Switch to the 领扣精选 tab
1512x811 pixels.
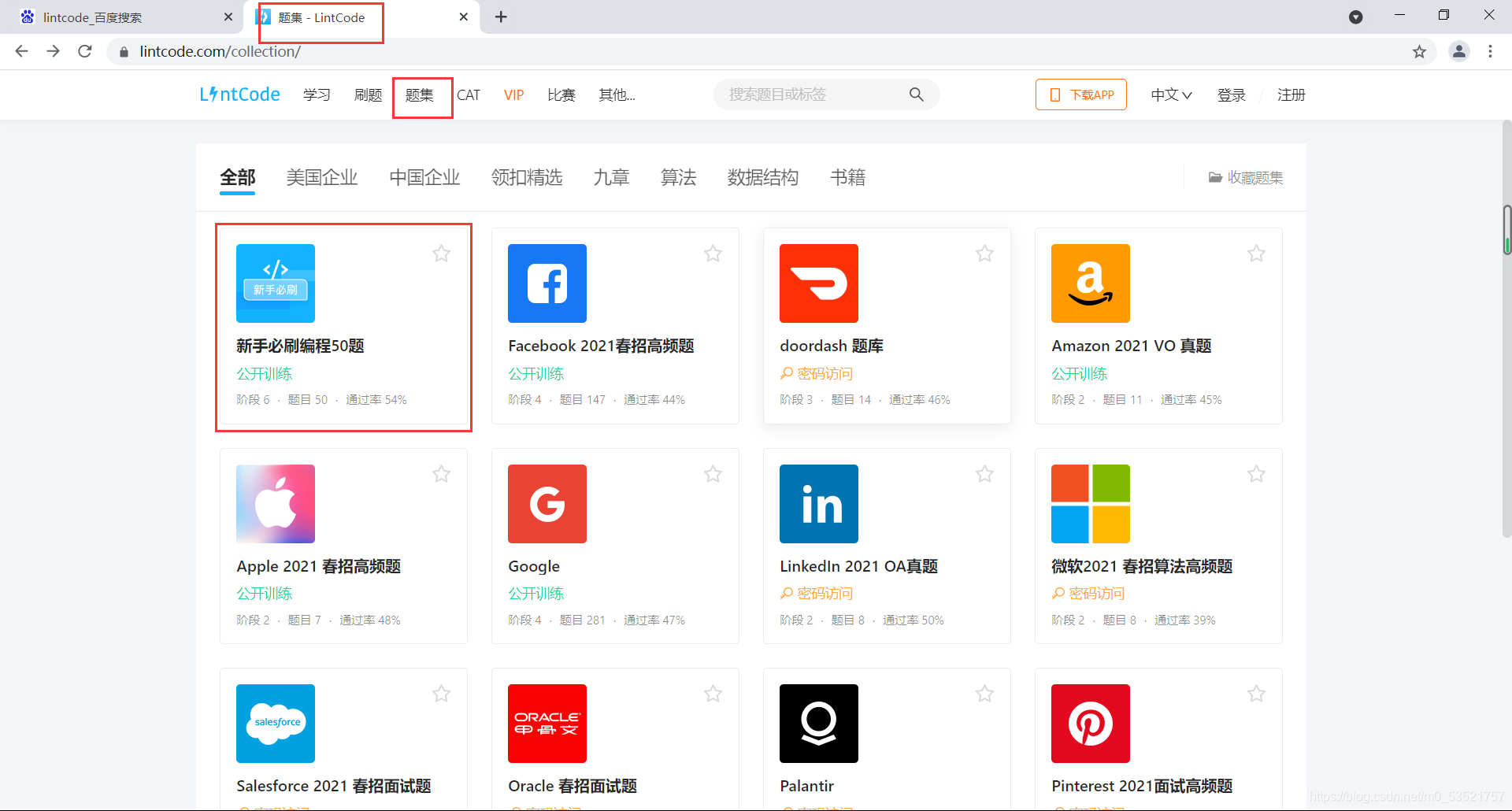tap(527, 178)
